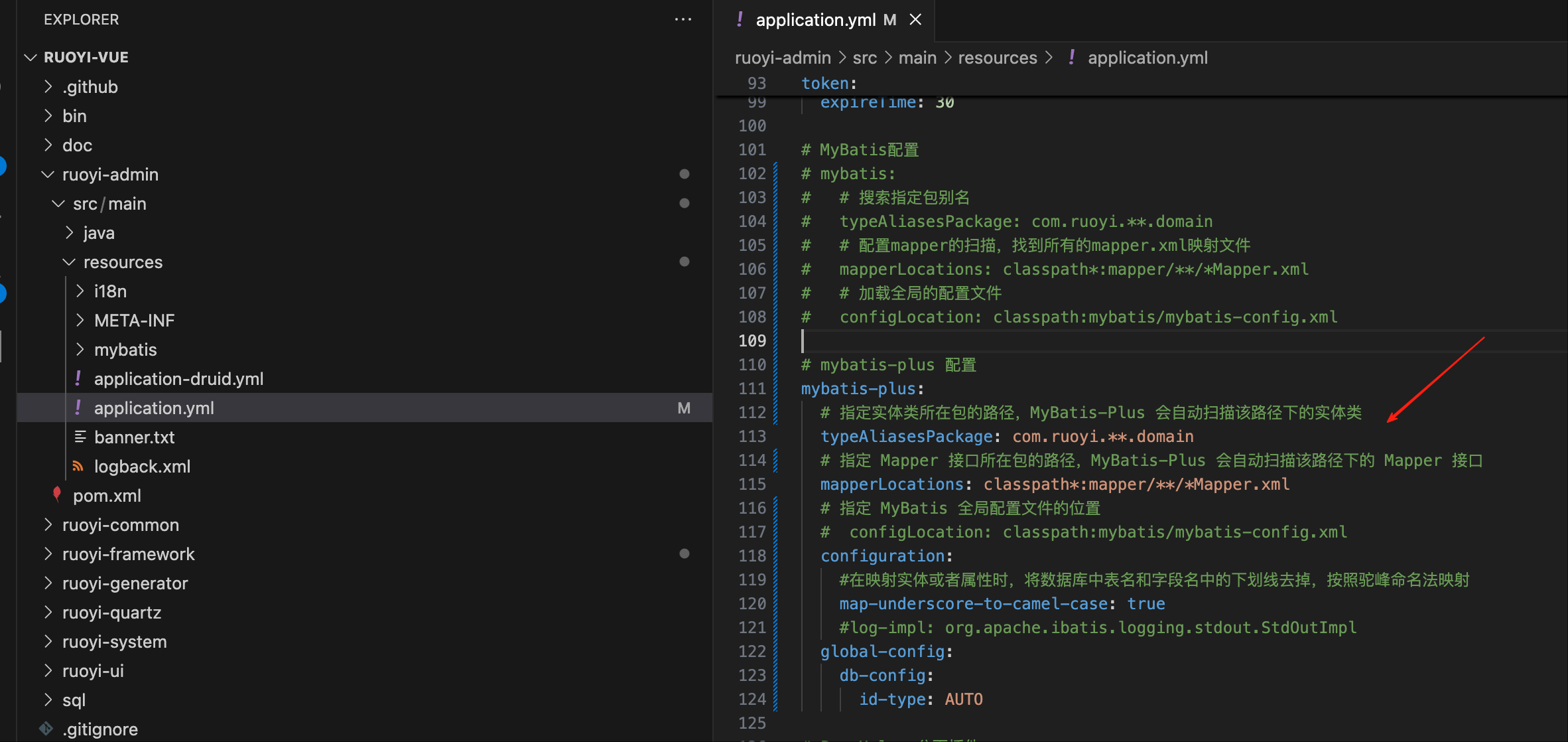Click ruoyi-admin in the breadcrumb path

(783, 58)
